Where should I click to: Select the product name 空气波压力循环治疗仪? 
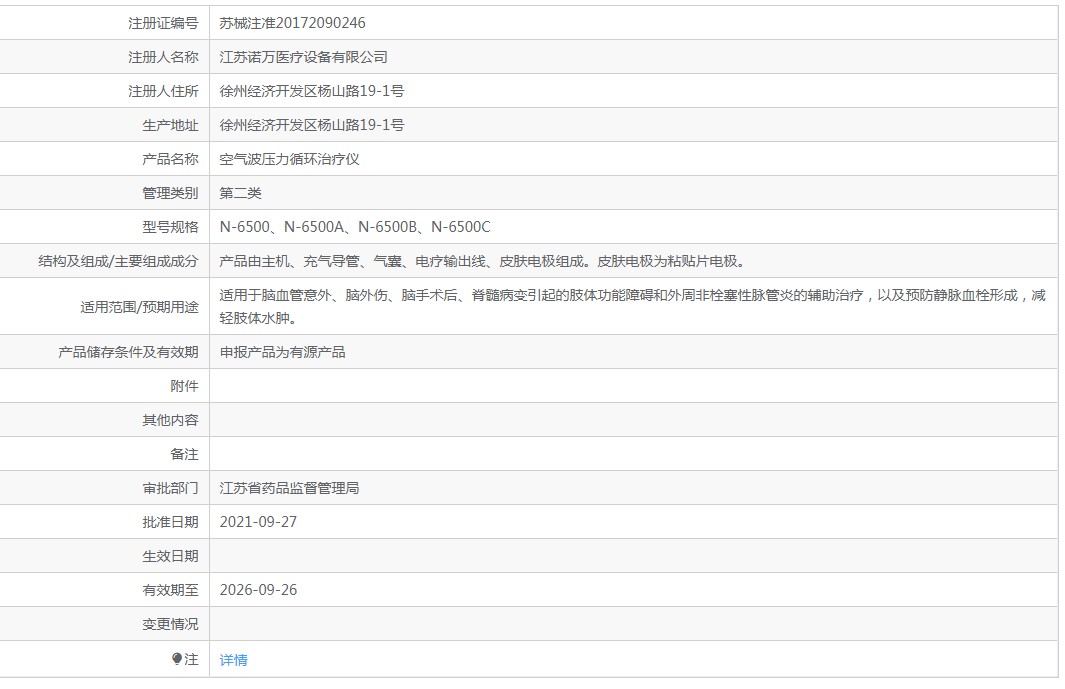293,158
